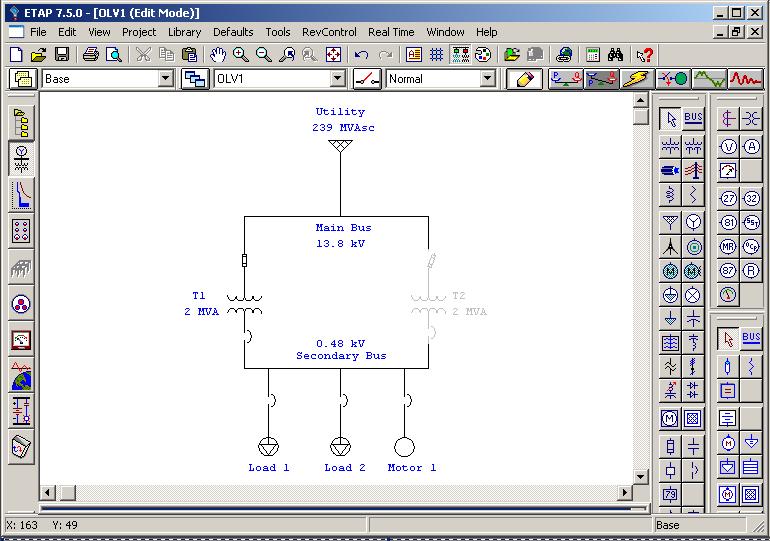Open the Project menu
The image size is (770, 541).
click(x=139, y=32)
